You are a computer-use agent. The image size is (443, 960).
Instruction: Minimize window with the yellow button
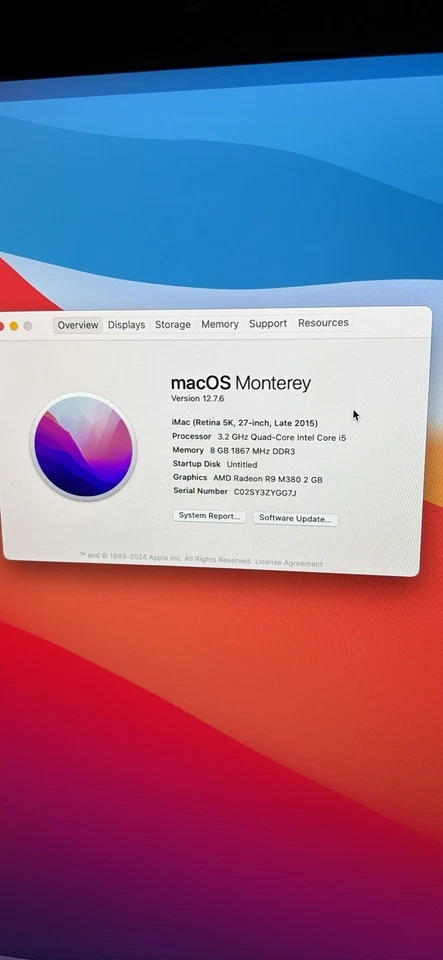coord(13,326)
